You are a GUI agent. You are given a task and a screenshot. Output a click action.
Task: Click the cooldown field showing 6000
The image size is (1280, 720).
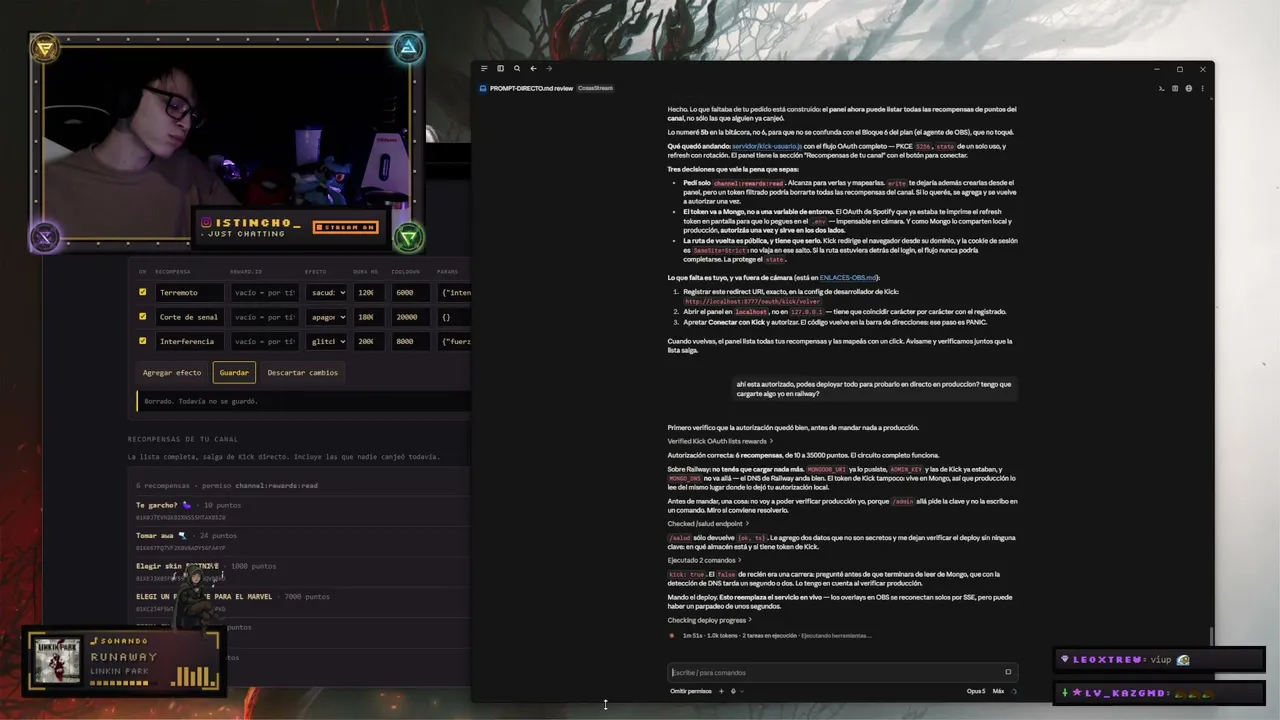pyautogui.click(x=411, y=293)
